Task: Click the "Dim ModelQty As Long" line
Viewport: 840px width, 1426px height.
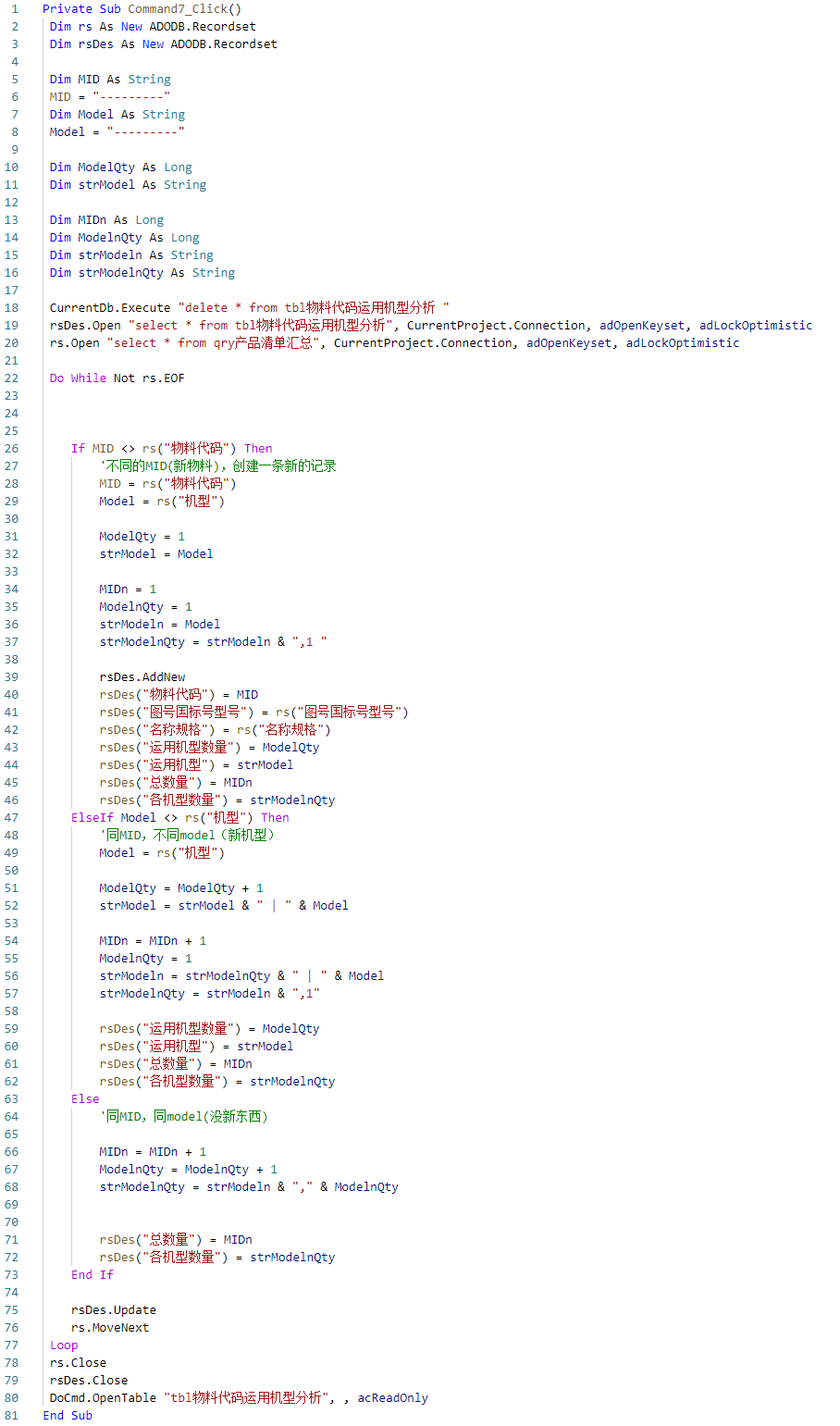Action: [x=121, y=167]
